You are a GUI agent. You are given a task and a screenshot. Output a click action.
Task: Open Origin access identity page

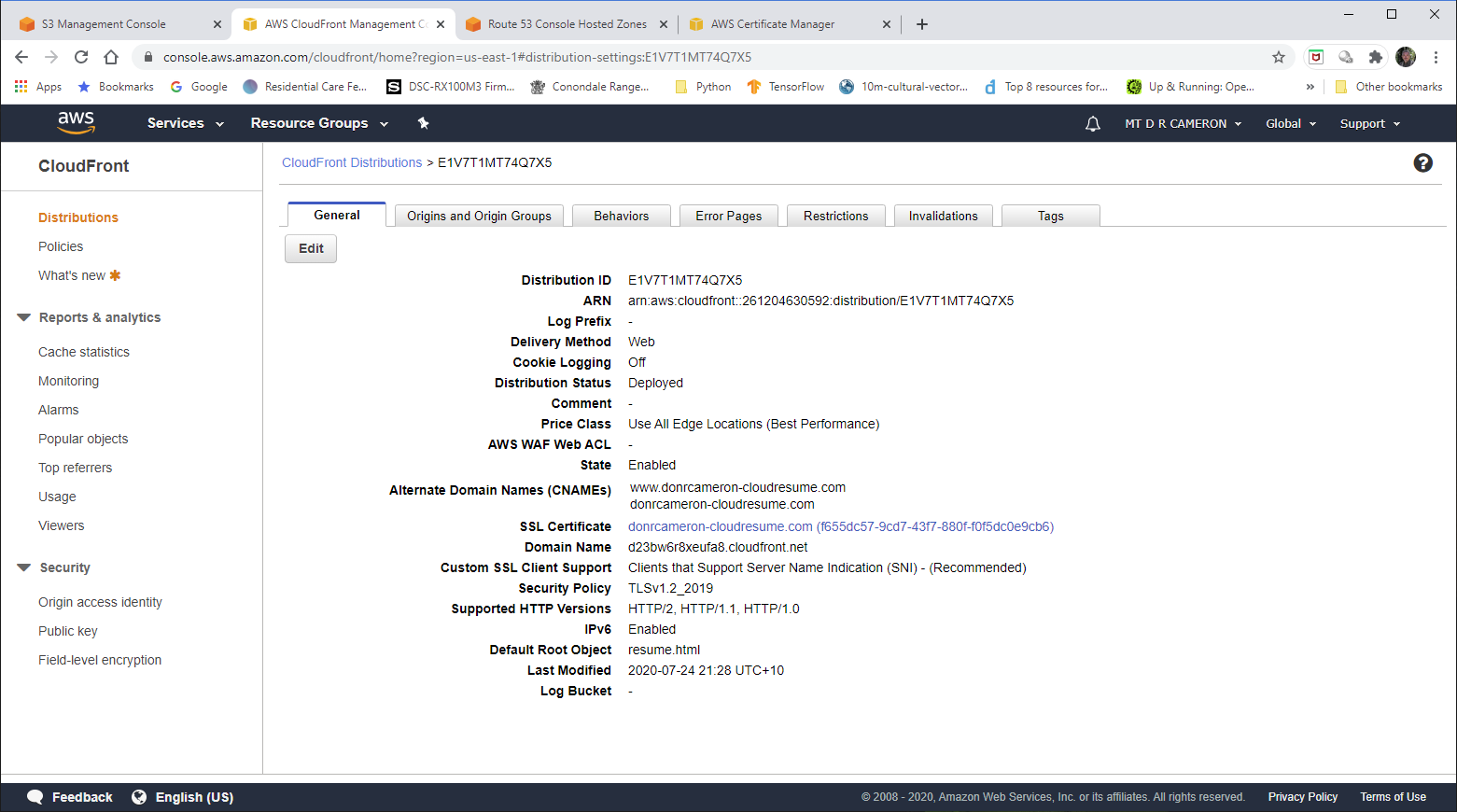[x=100, y=602]
